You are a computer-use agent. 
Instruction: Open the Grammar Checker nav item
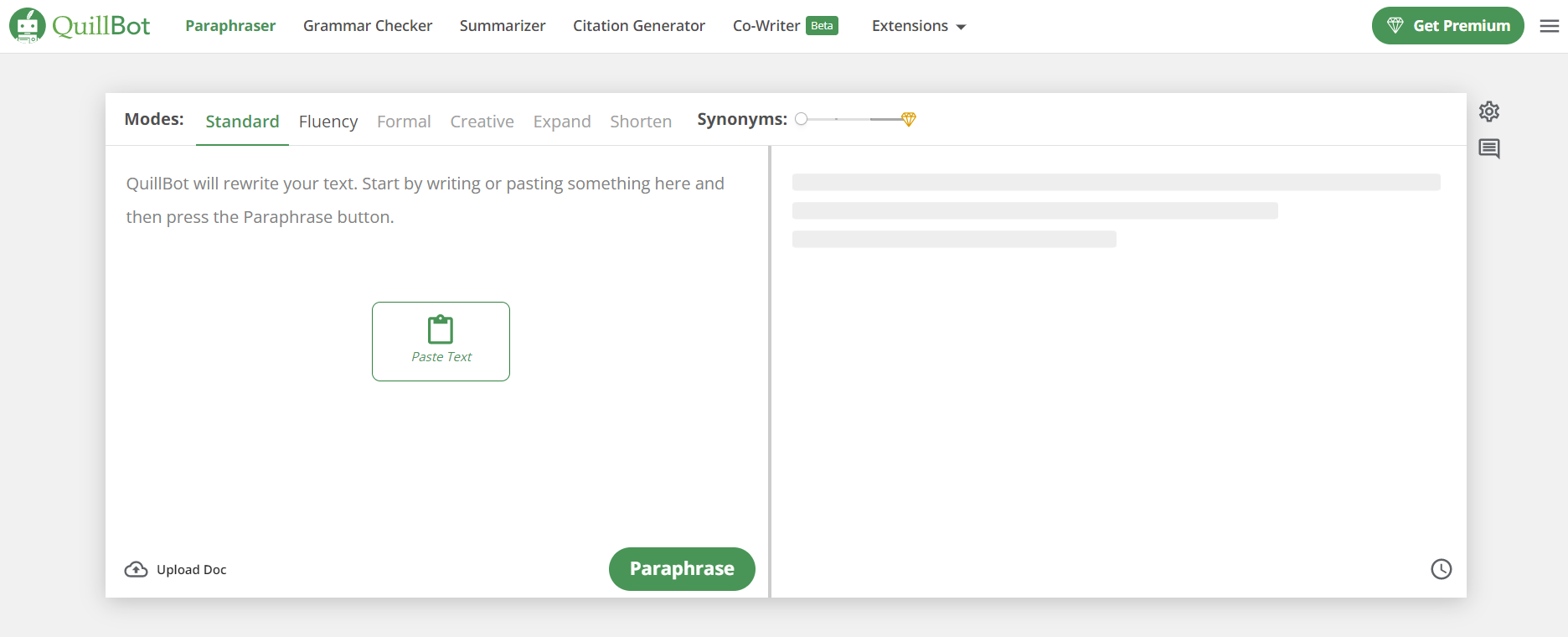pos(368,26)
